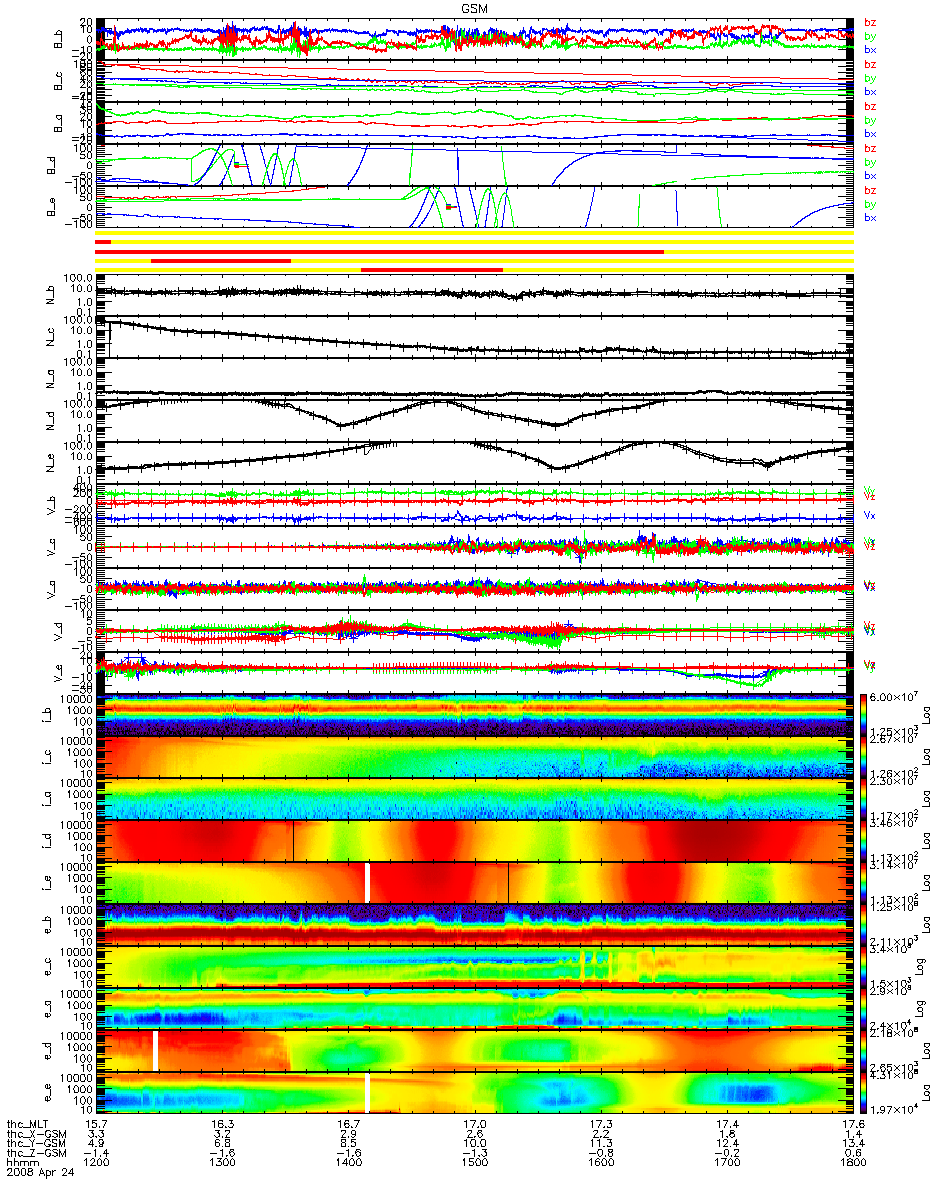The width and height of the screenshot is (930, 1200).
Task: Click the GSM title above the plots
Action: click(x=474, y=7)
